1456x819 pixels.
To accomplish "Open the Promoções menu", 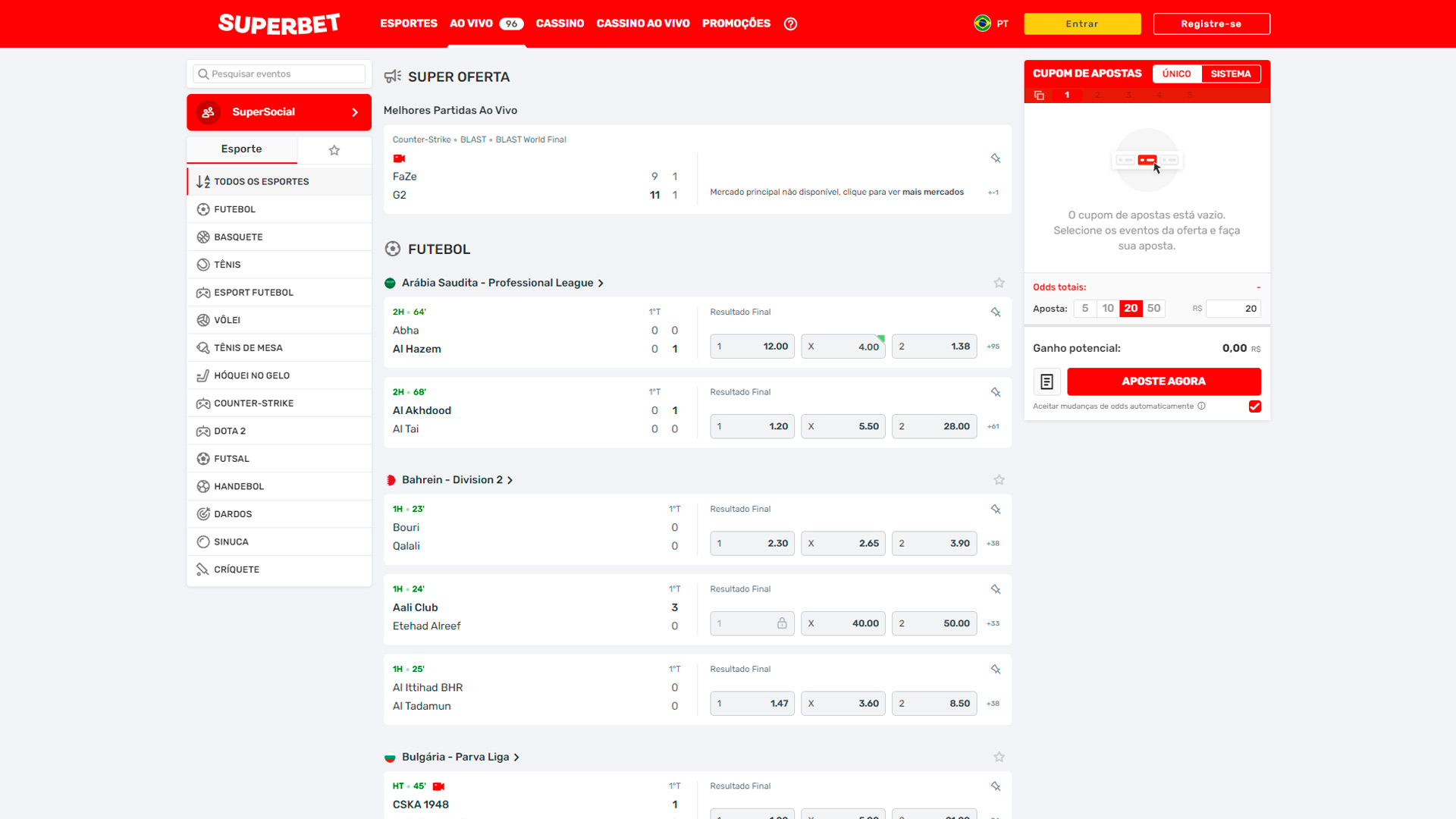I will coord(736,24).
